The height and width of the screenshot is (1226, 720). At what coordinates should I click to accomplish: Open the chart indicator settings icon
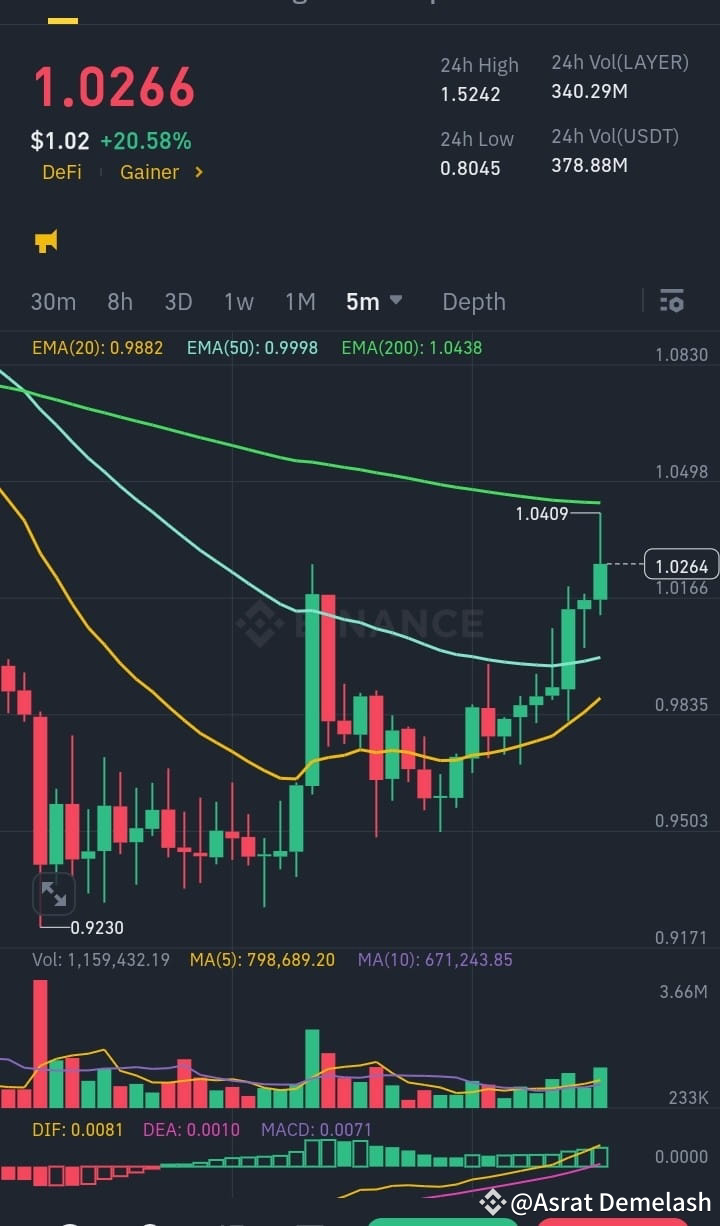click(671, 300)
